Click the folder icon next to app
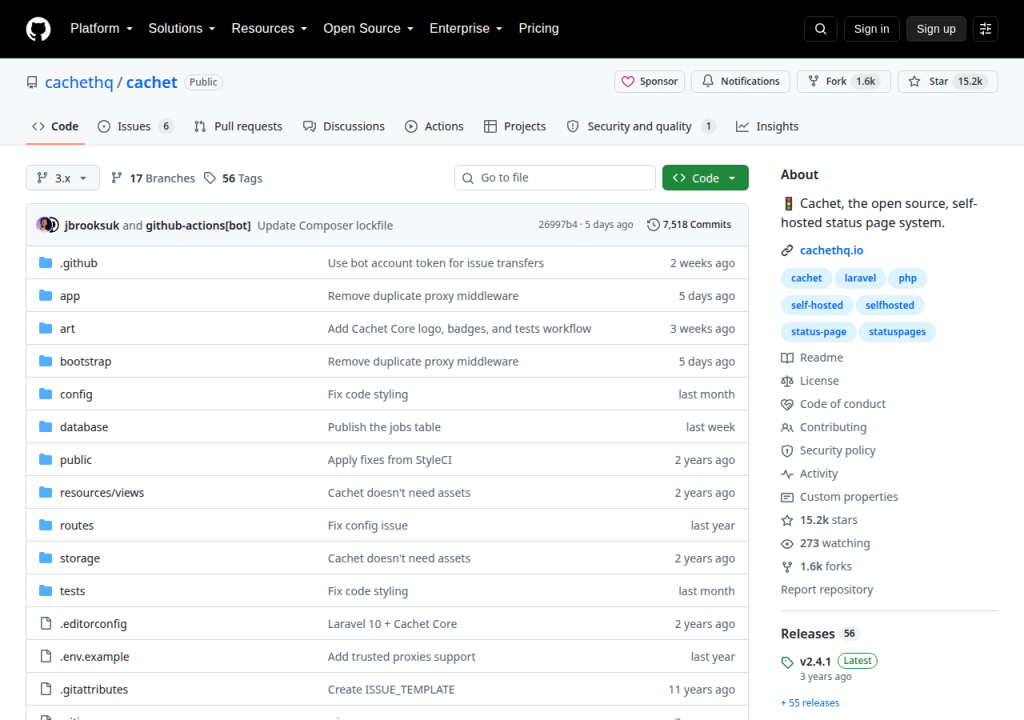Viewport: 1024px width, 720px height. pyautogui.click(x=45, y=295)
